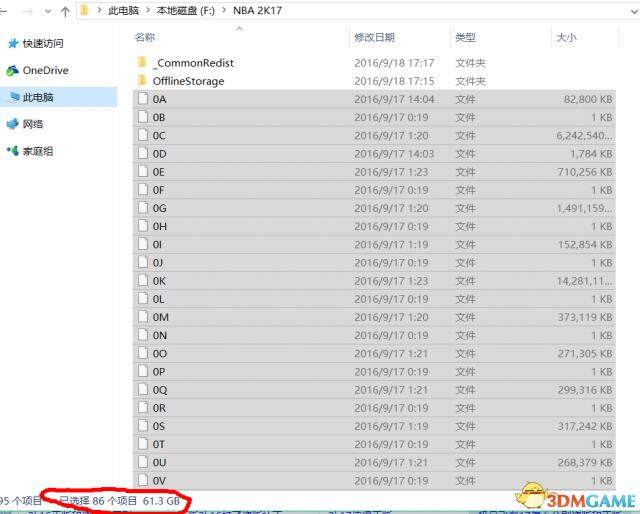
Task: Expand the address bar history dropdown
Action: [634, 11]
